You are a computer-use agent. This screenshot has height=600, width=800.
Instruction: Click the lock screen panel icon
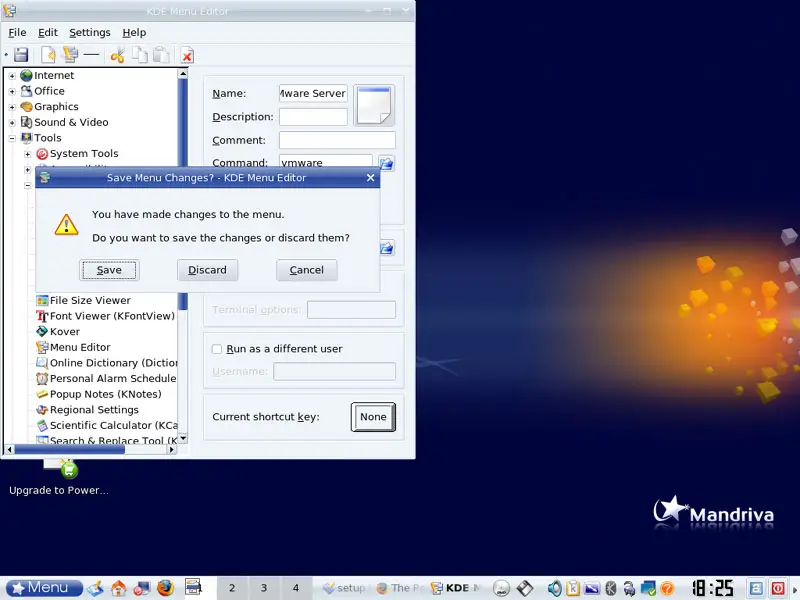tap(756, 588)
